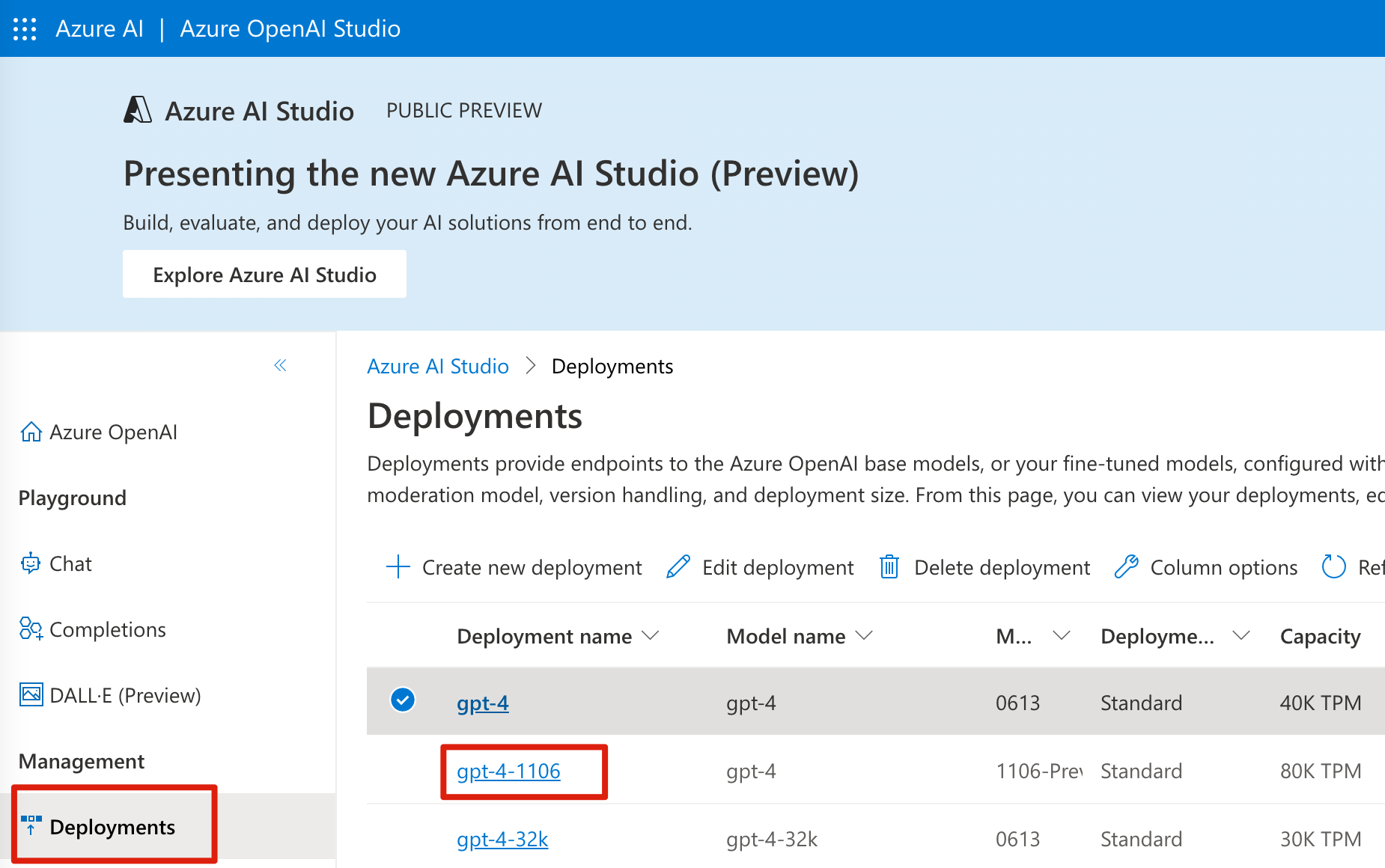This screenshot has height=868, width=1385.
Task: Click the Deployments sidebar icon
Action: click(x=31, y=825)
